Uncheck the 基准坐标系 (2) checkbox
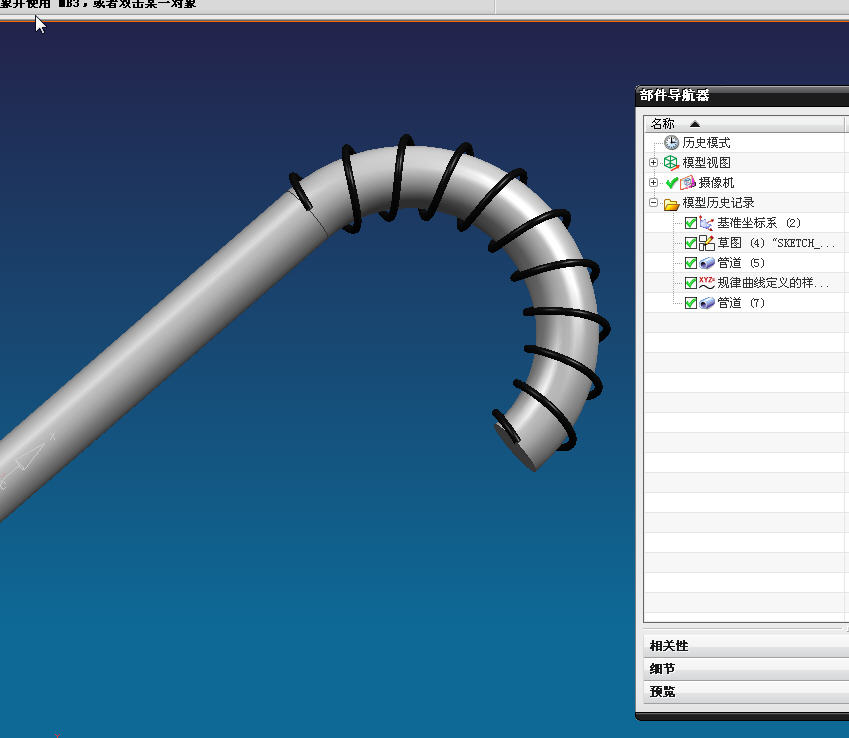 click(x=690, y=223)
